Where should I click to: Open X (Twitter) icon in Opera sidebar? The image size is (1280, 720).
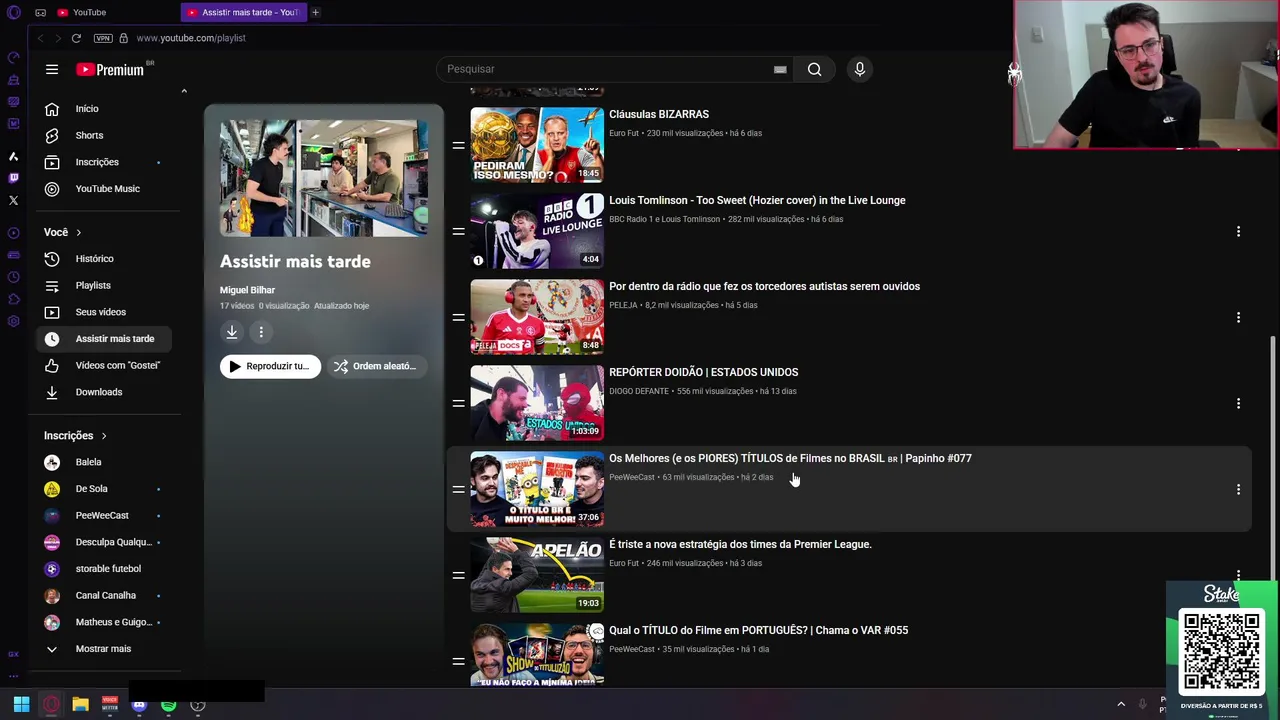tap(13, 200)
